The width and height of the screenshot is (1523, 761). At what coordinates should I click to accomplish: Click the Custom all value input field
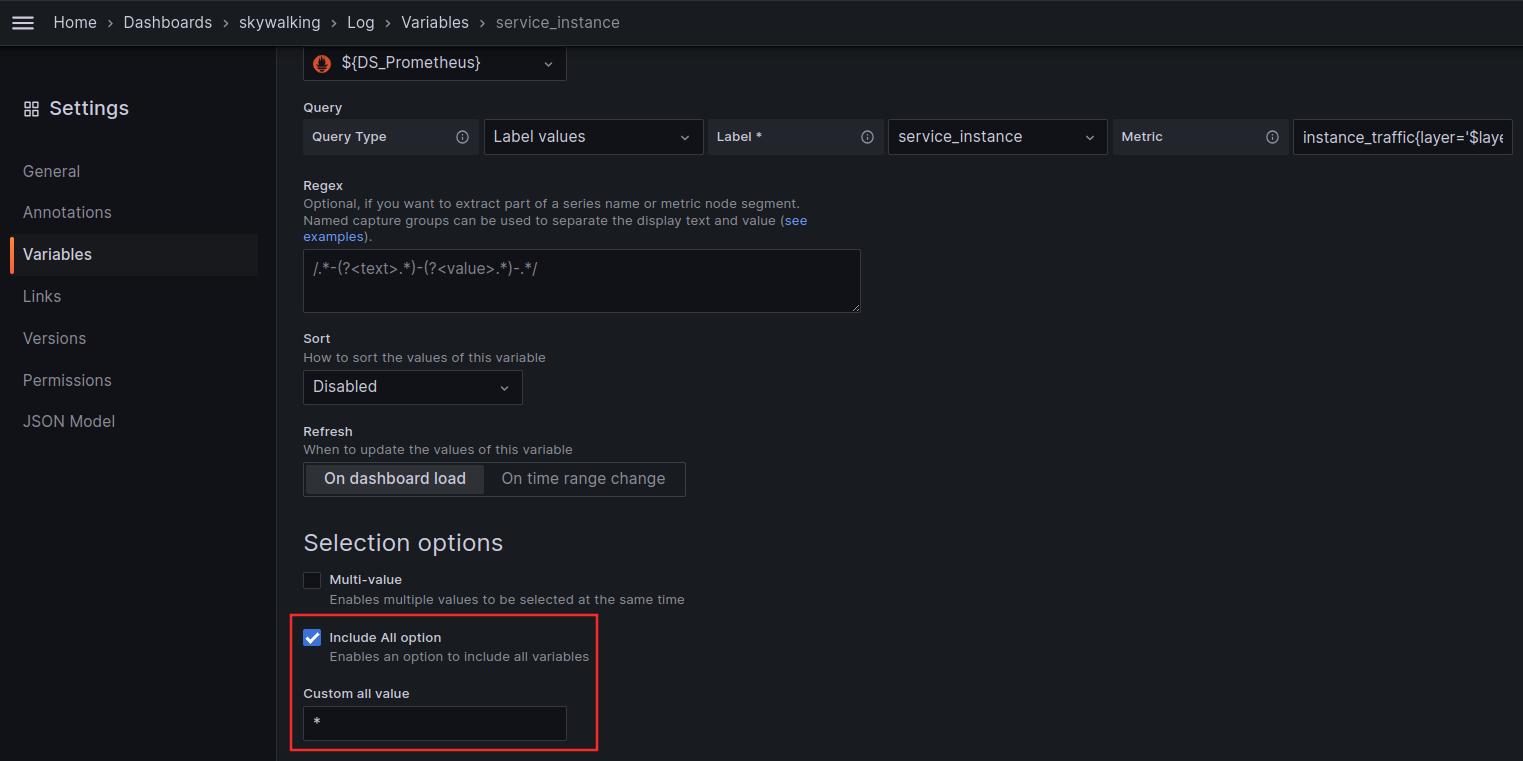click(x=434, y=723)
